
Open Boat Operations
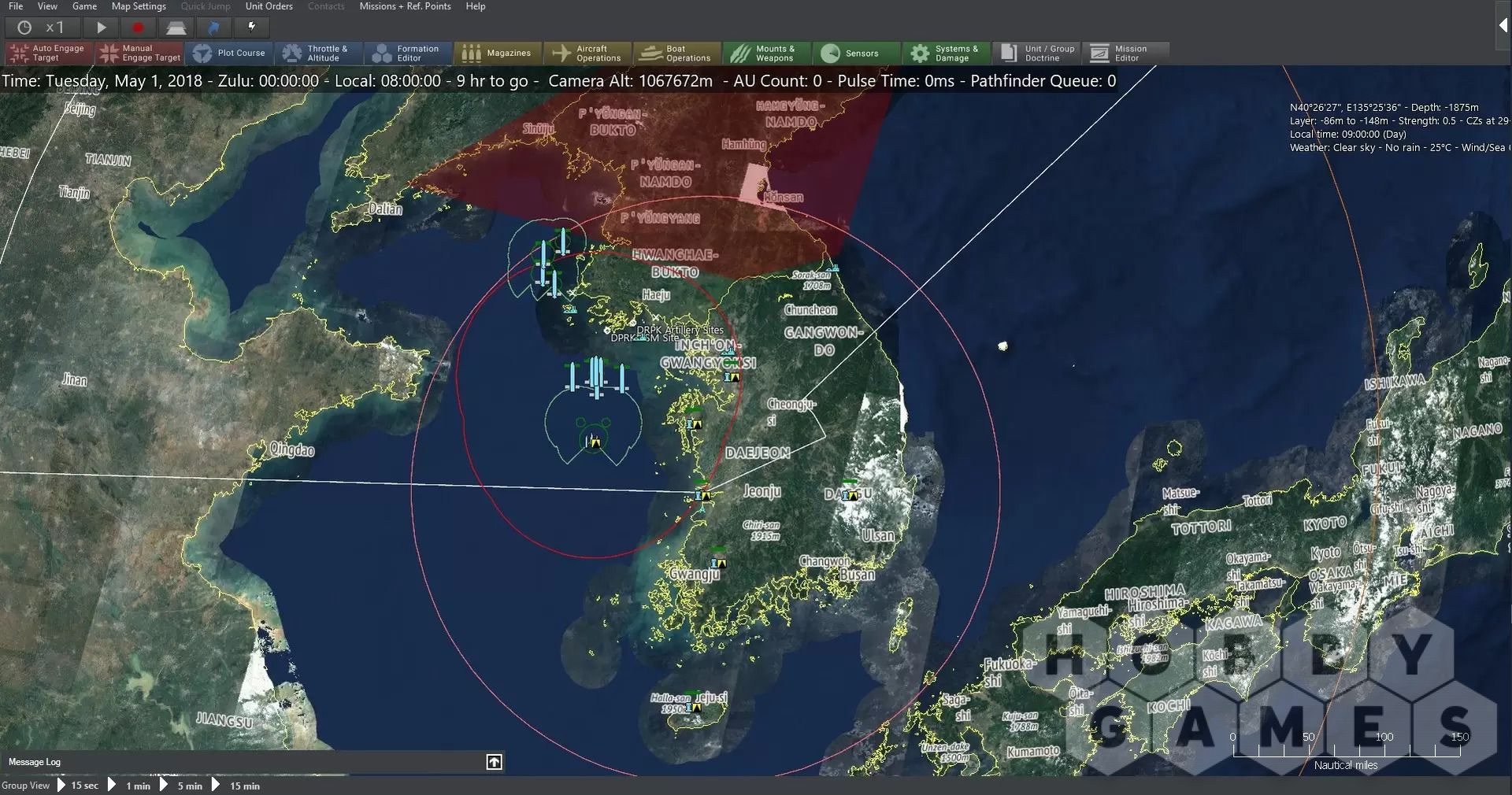(x=677, y=53)
